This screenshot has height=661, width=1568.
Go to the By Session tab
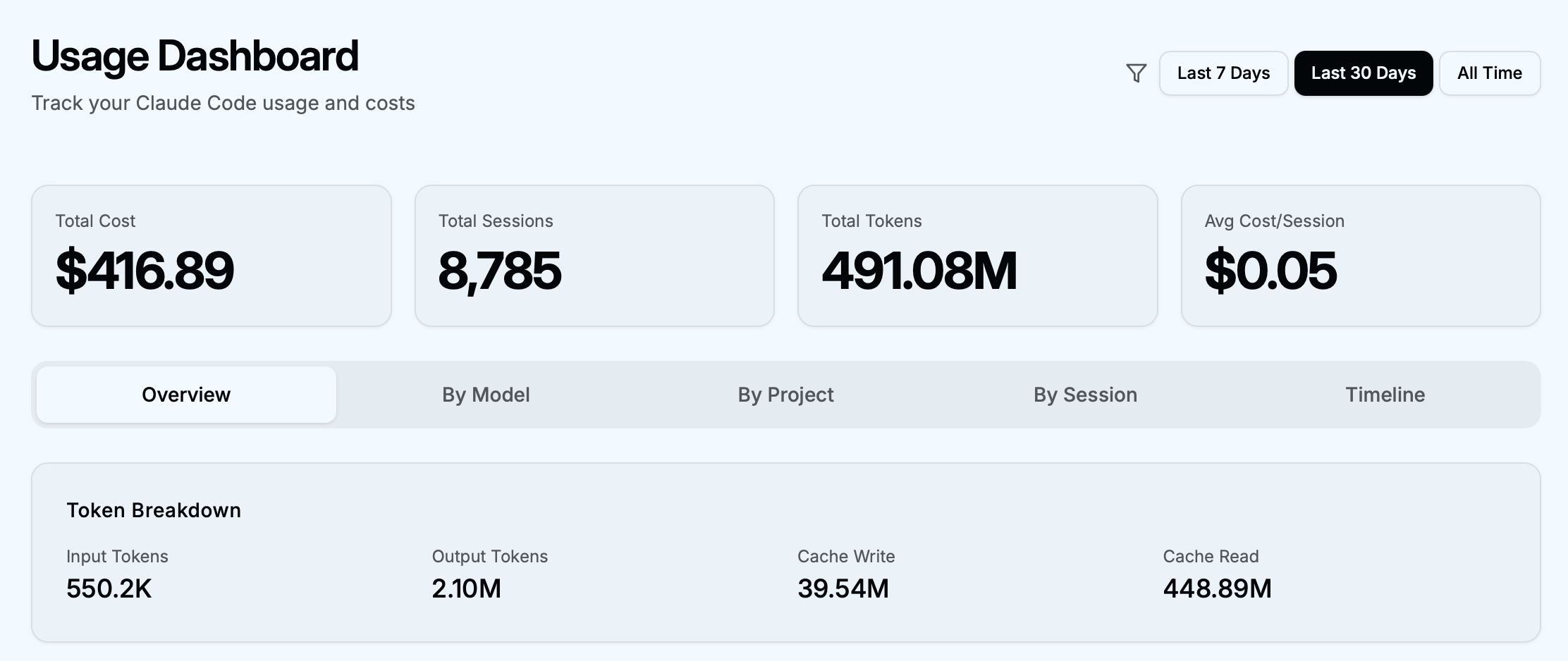pos(1085,395)
